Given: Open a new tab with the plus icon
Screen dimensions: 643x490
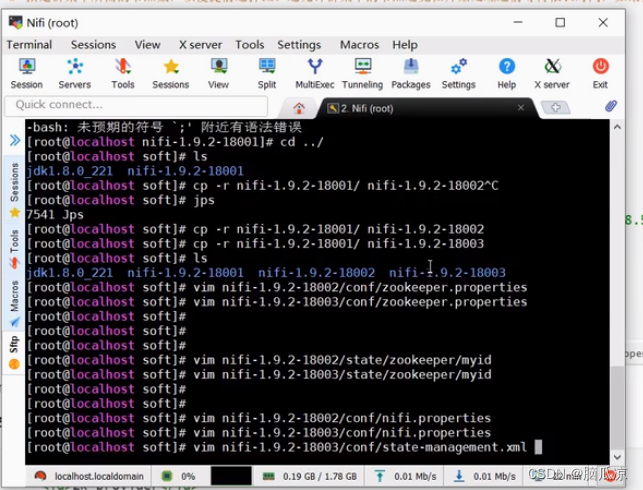Looking at the screenshot, I should click(556, 107).
